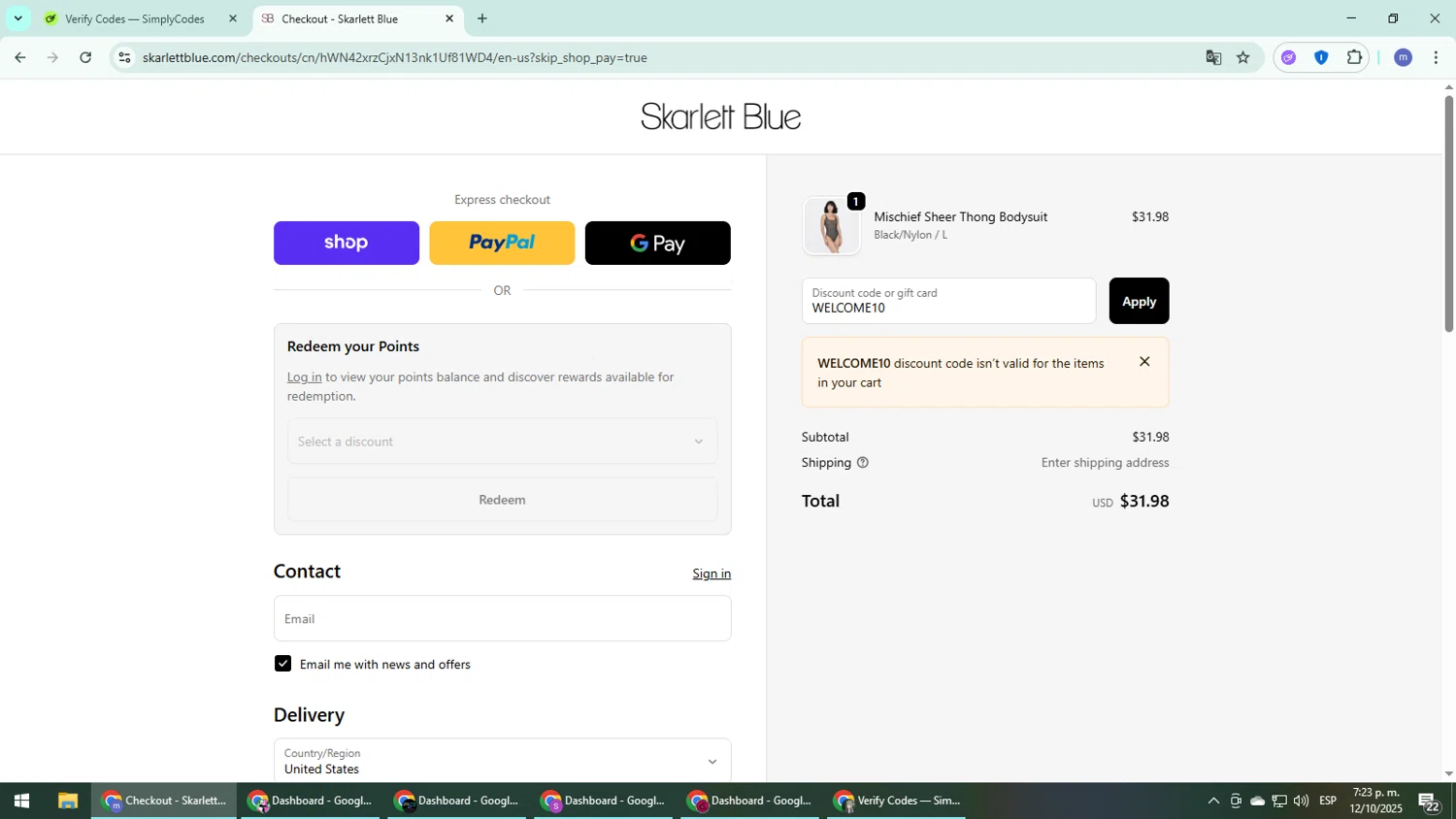Uncheck Email me with news and offers
This screenshot has width=1456, height=819.
(x=282, y=664)
